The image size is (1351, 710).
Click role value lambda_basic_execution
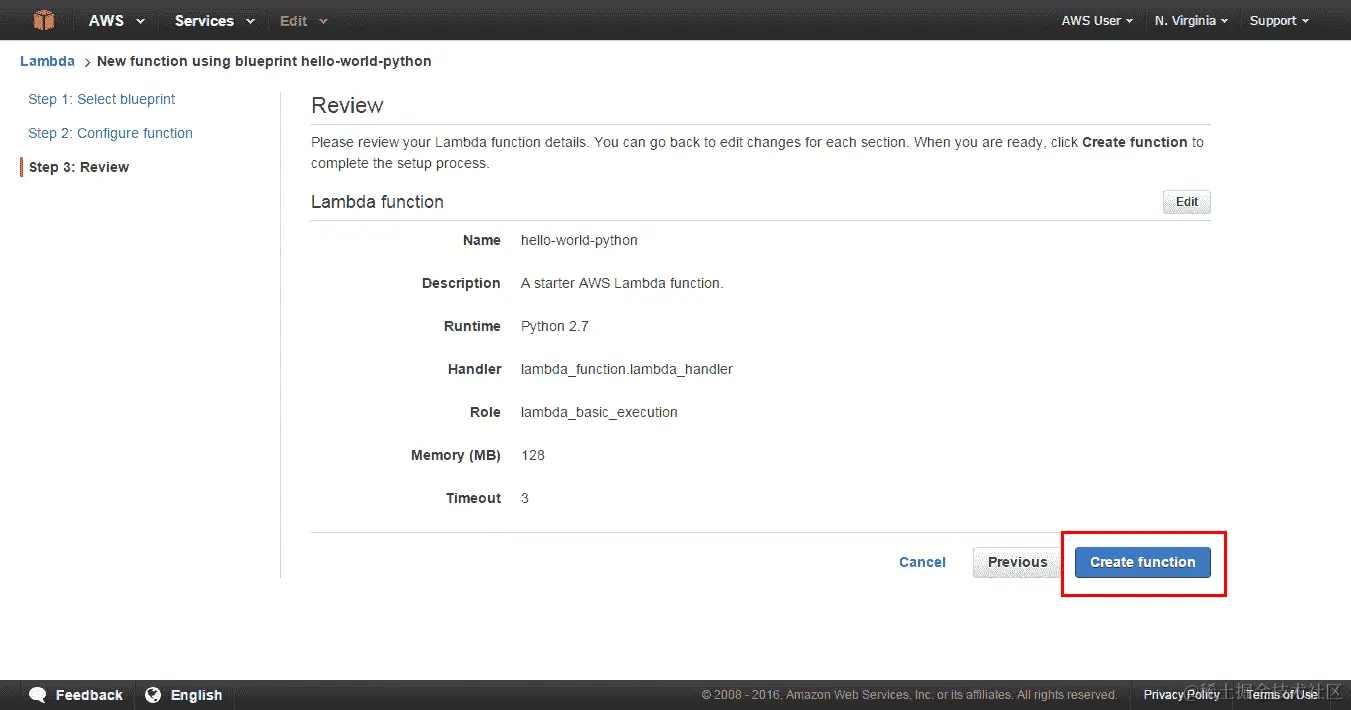tap(599, 412)
